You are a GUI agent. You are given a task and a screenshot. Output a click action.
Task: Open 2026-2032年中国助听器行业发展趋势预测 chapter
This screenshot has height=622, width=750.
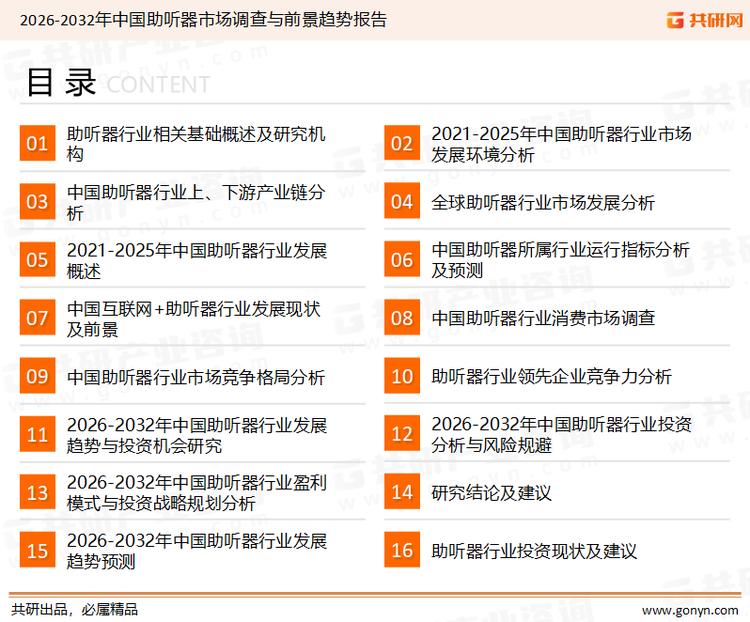tap(197, 551)
